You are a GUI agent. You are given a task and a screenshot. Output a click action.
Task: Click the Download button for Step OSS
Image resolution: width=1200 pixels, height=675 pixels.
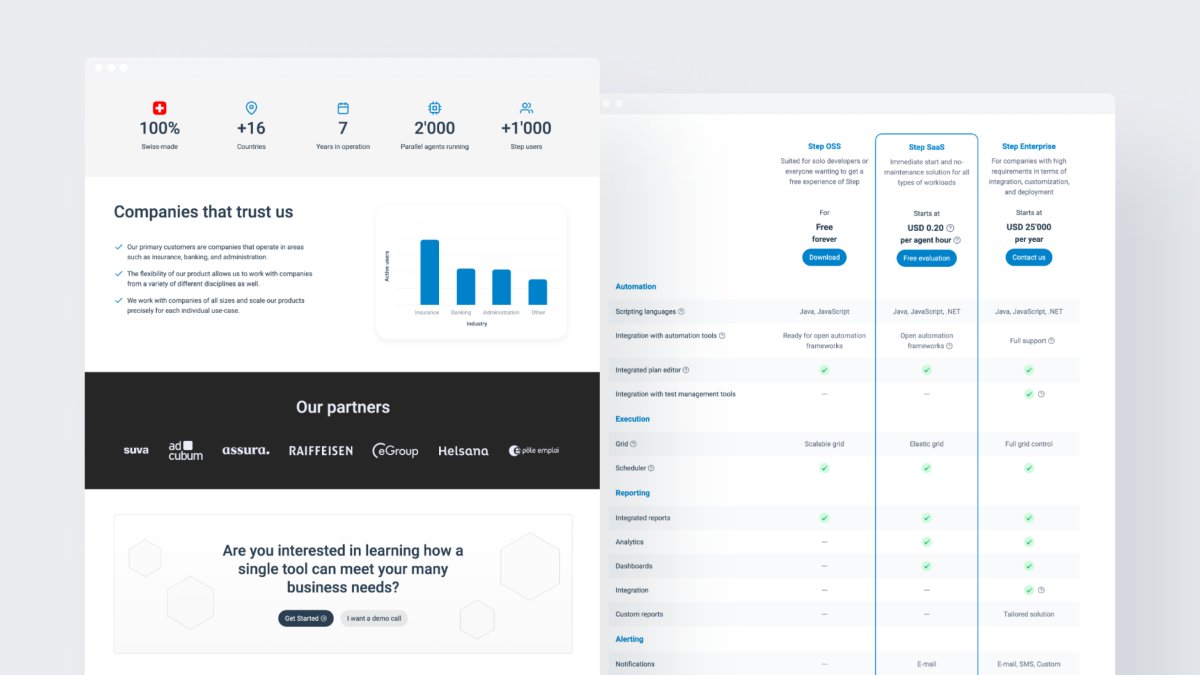[x=824, y=257]
